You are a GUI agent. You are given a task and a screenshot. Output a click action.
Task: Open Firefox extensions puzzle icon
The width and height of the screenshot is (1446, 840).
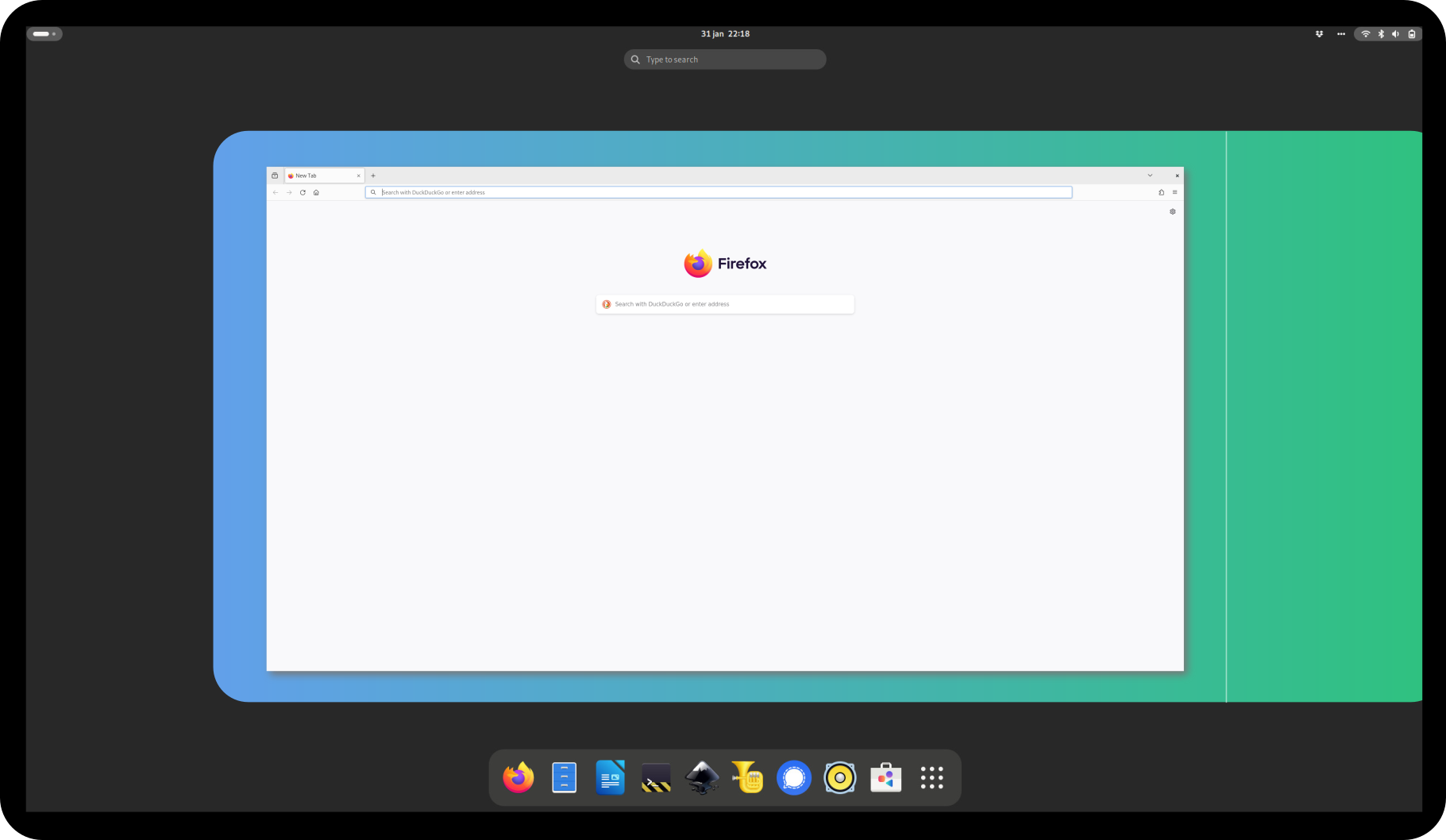click(x=1161, y=192)
